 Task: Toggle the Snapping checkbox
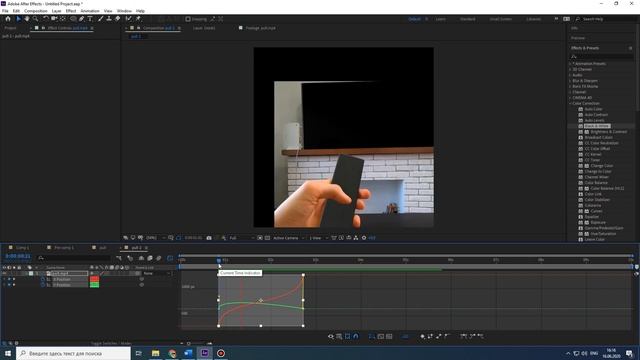pyautogui.click(x=188, y=19)
